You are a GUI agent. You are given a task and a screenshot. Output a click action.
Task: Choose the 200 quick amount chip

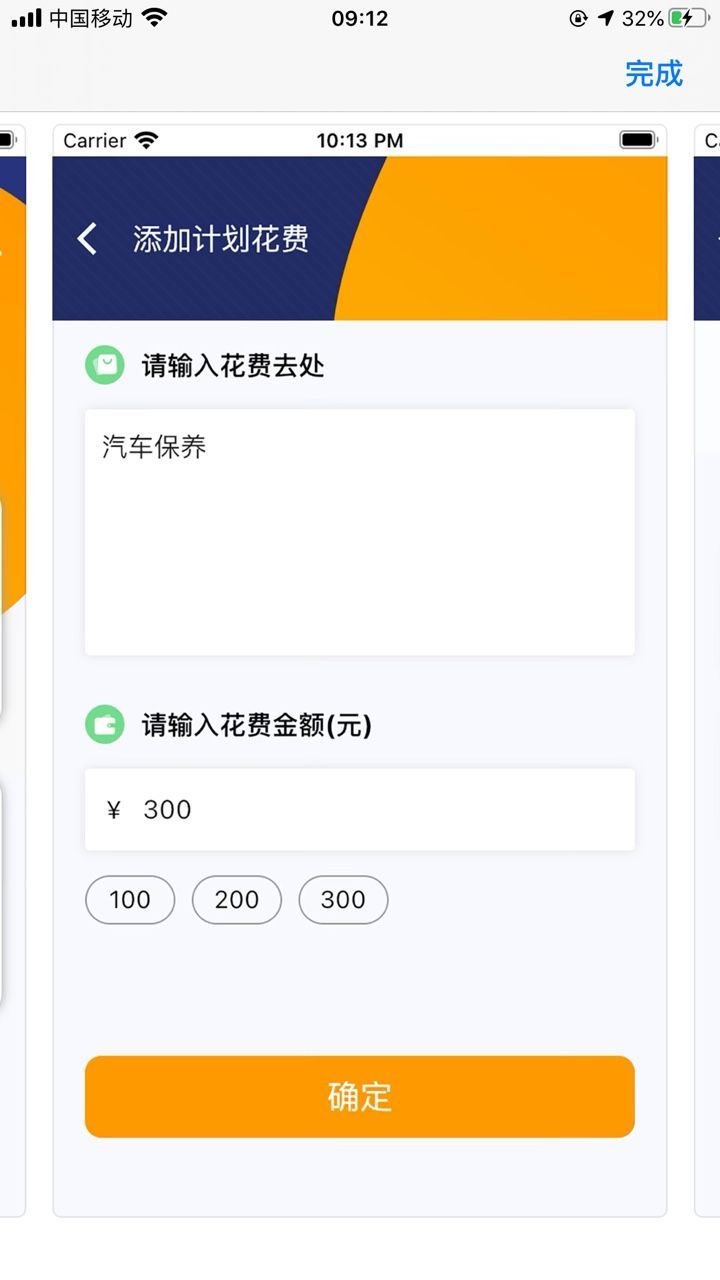click(x=237, y=900)
